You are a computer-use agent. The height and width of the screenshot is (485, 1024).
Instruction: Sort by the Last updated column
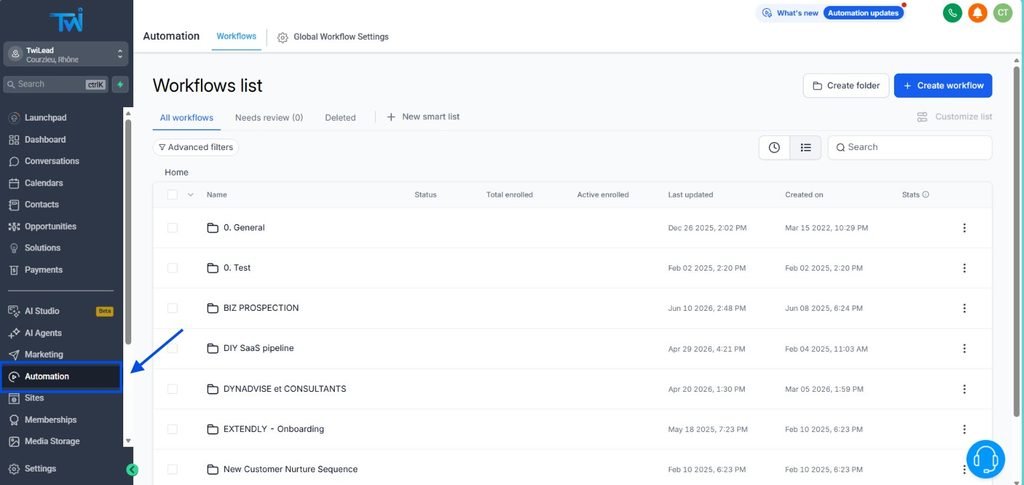tap(690, 195)
